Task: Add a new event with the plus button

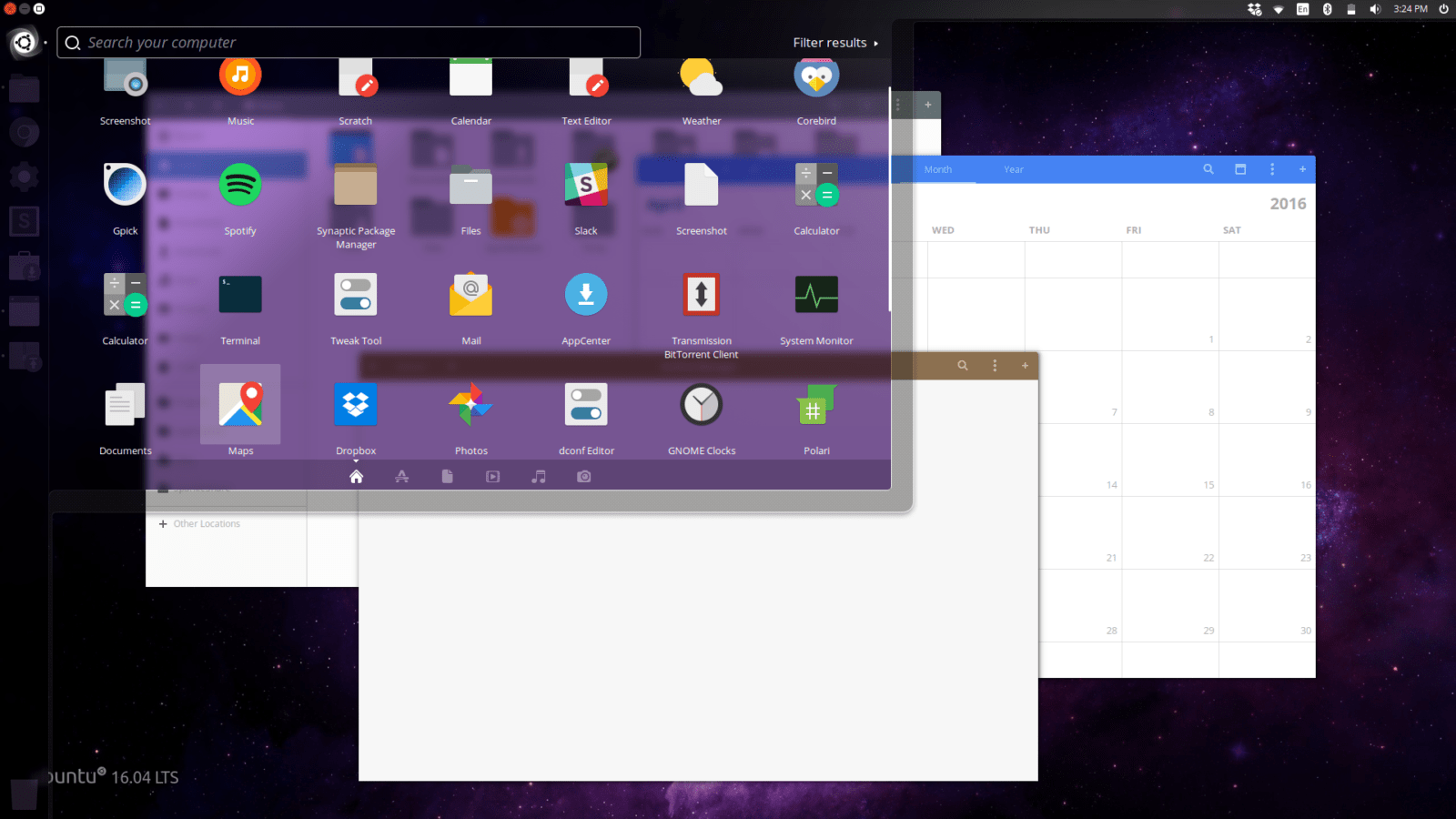Action: coord(1302,169)
